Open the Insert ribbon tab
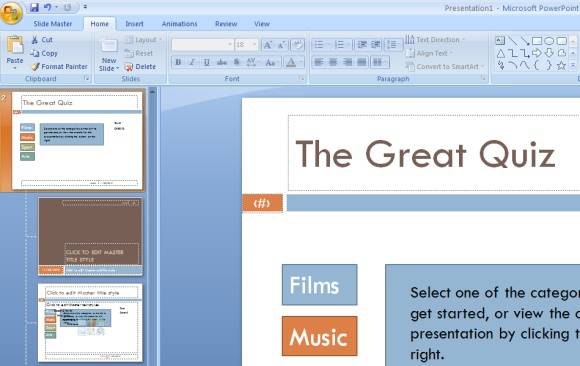 [x=134, y=24]
